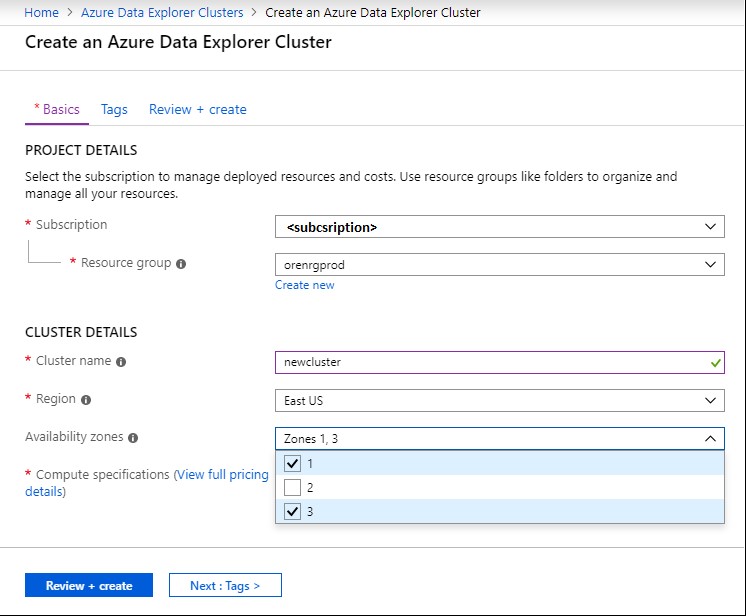This screenshot has width=746, height=616.
Task: Click the CLUSTER DETAILS heading
Action: tap(81, 332)
